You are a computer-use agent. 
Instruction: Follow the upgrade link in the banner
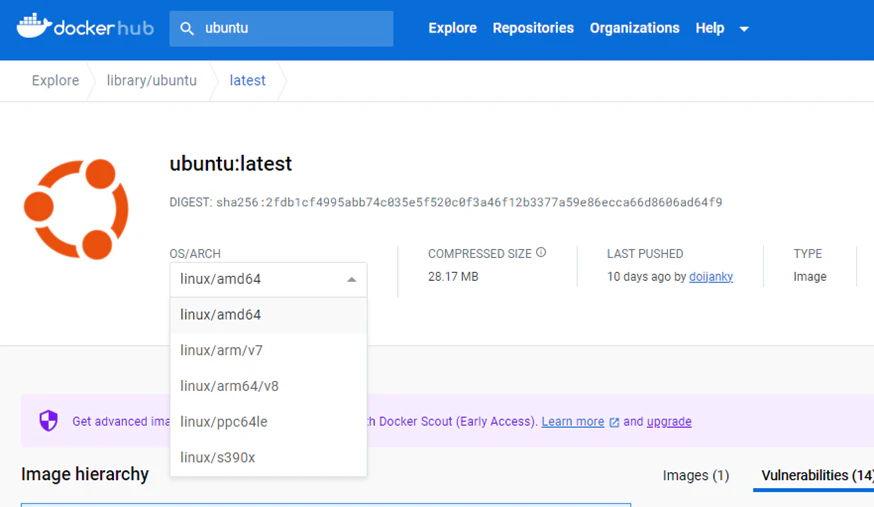(669, 421)
